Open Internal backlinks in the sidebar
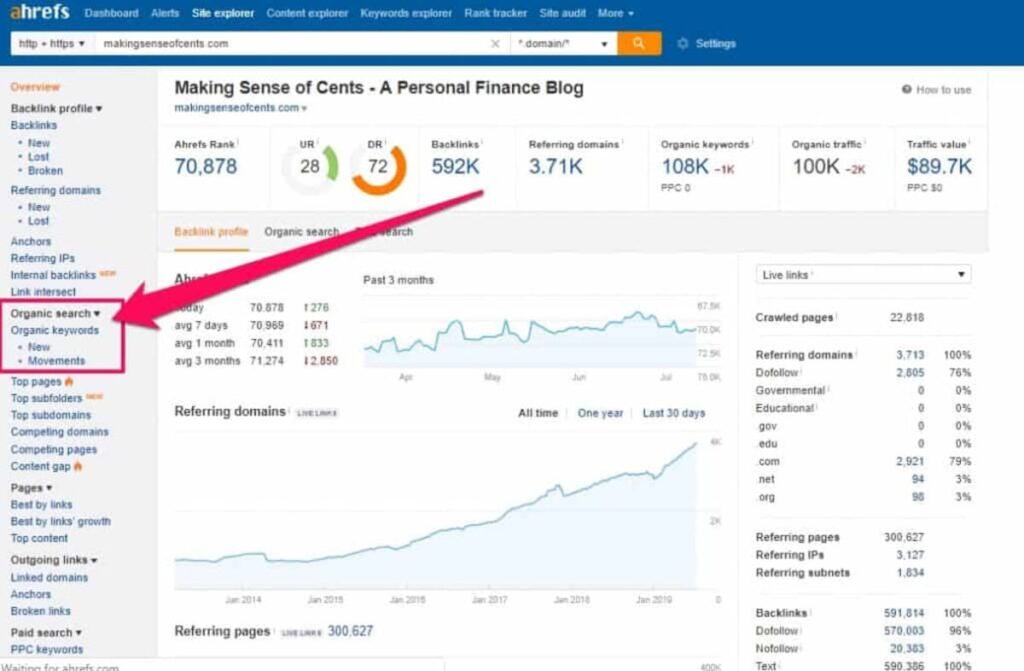Viewport: 1024px width, 671px height. coord(53,275)
